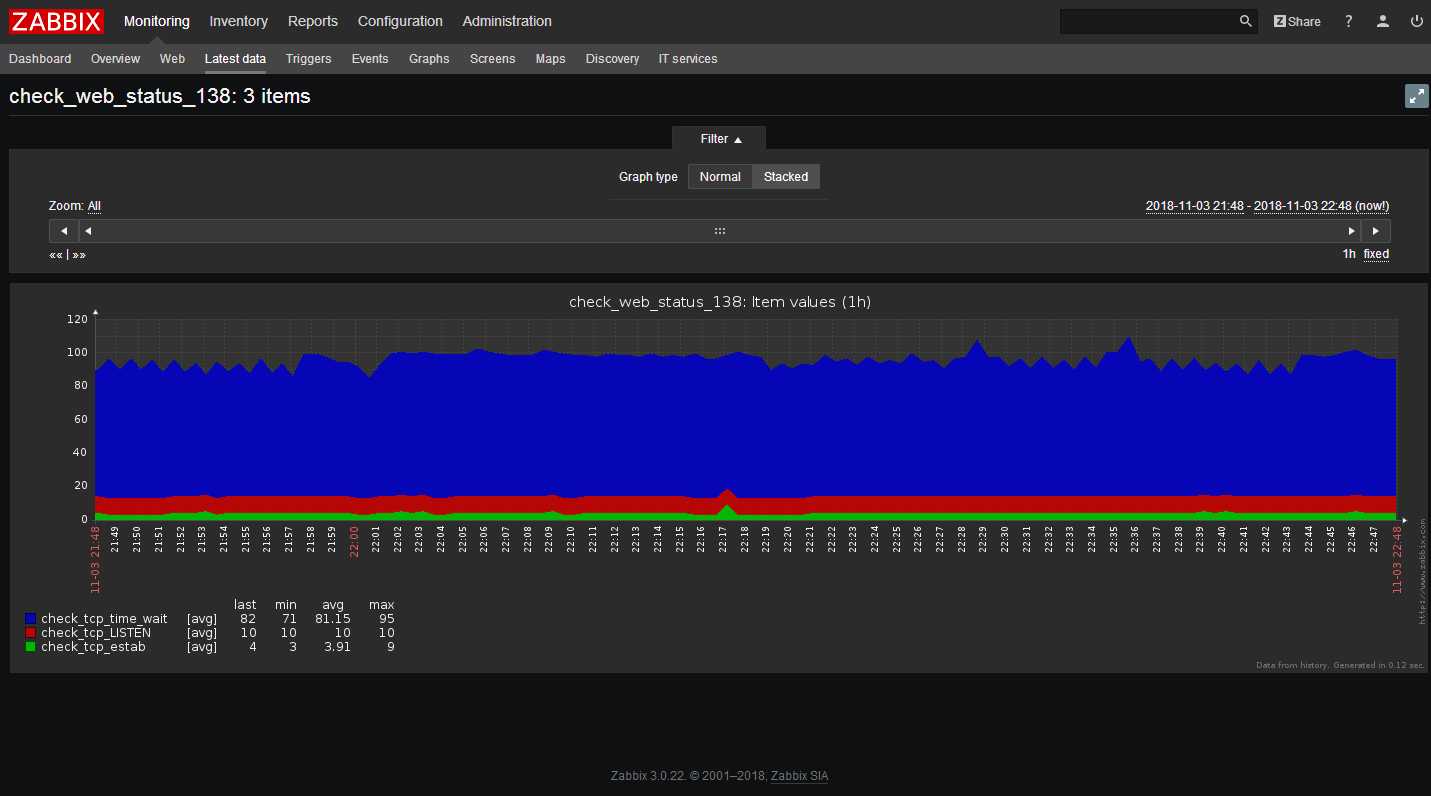Go to the Maps tab
1431x796 pixels.
click(x=551, y=59)
